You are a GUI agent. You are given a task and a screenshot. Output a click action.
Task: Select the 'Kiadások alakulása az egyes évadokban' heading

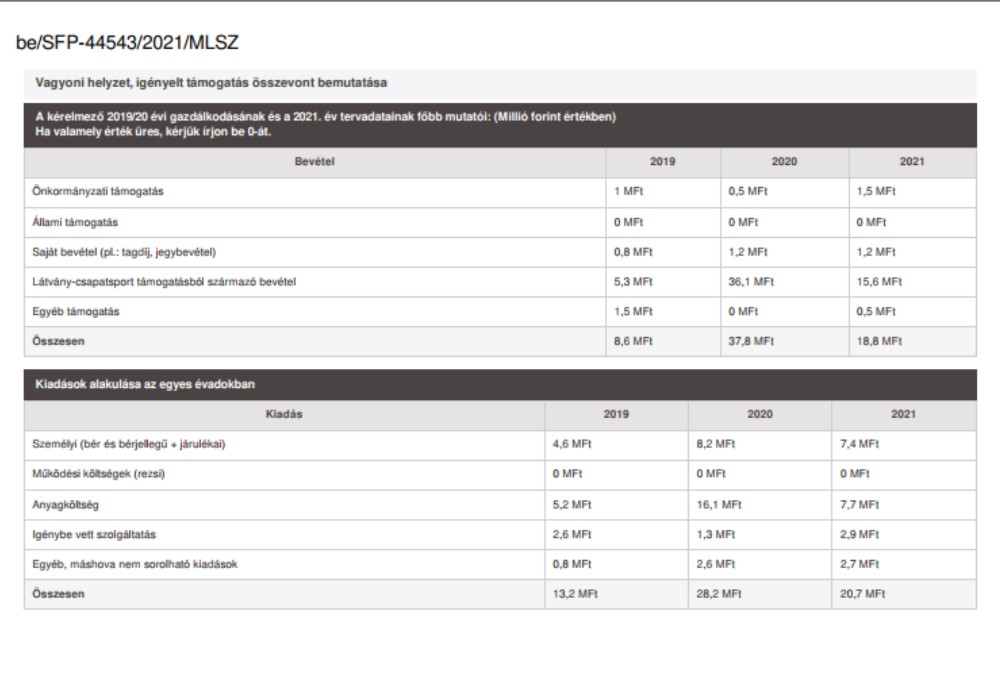pyautogui.click(x=145, y=384)
